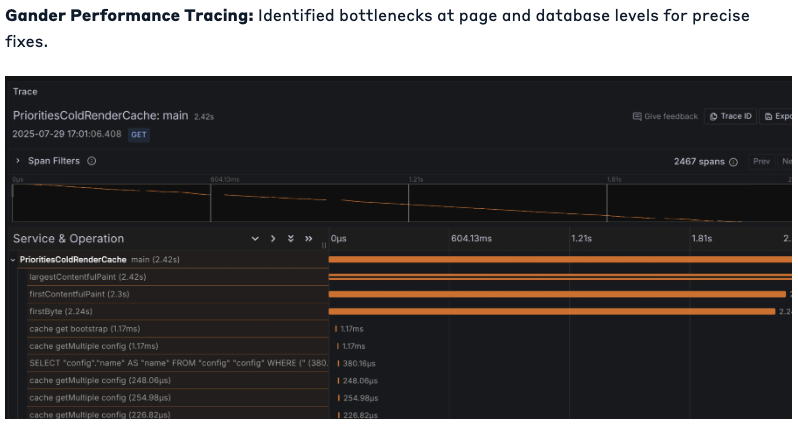
Task: Select the firstByte (2.24s) span
Action: coord(178,311)
